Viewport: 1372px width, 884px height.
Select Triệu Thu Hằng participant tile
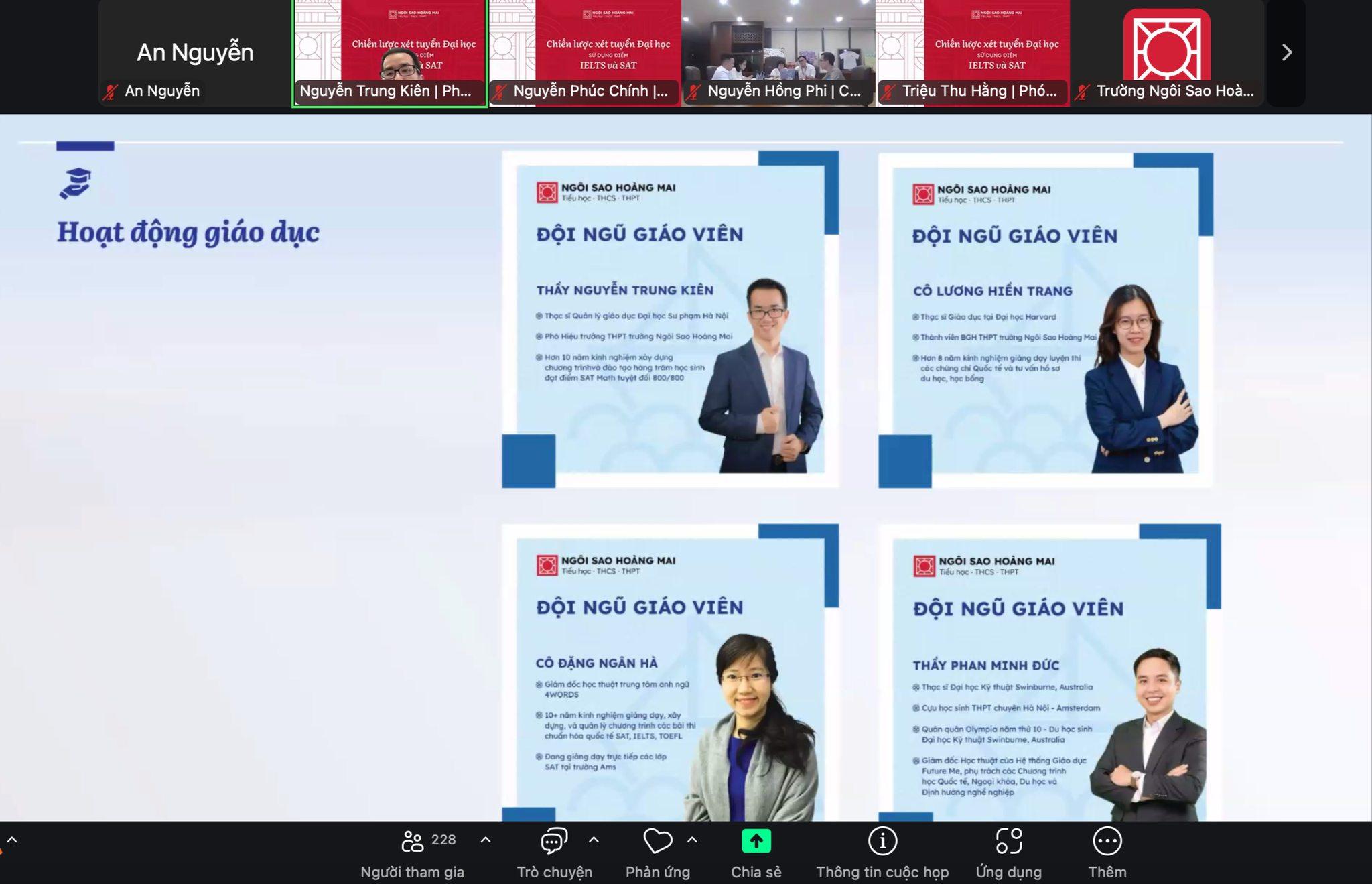[x=973, y=53]
